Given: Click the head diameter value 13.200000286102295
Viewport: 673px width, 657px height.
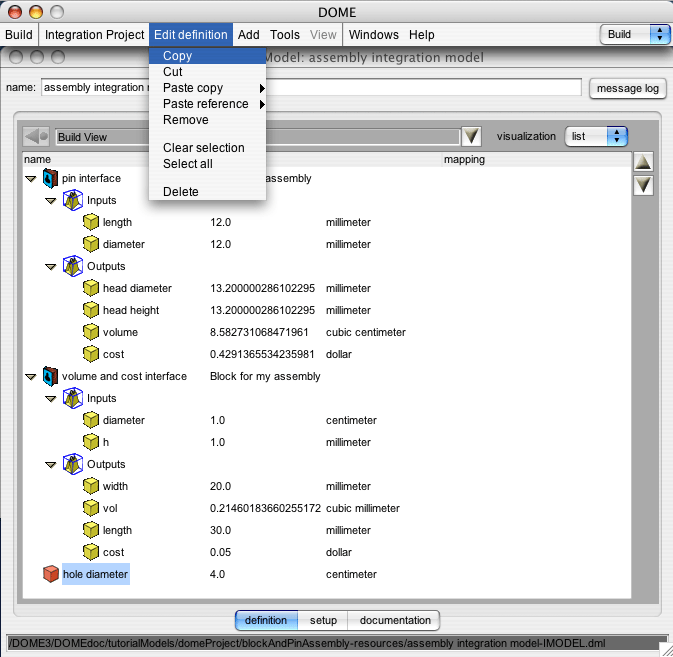Looking at the screenshot, I should [262, 288].
